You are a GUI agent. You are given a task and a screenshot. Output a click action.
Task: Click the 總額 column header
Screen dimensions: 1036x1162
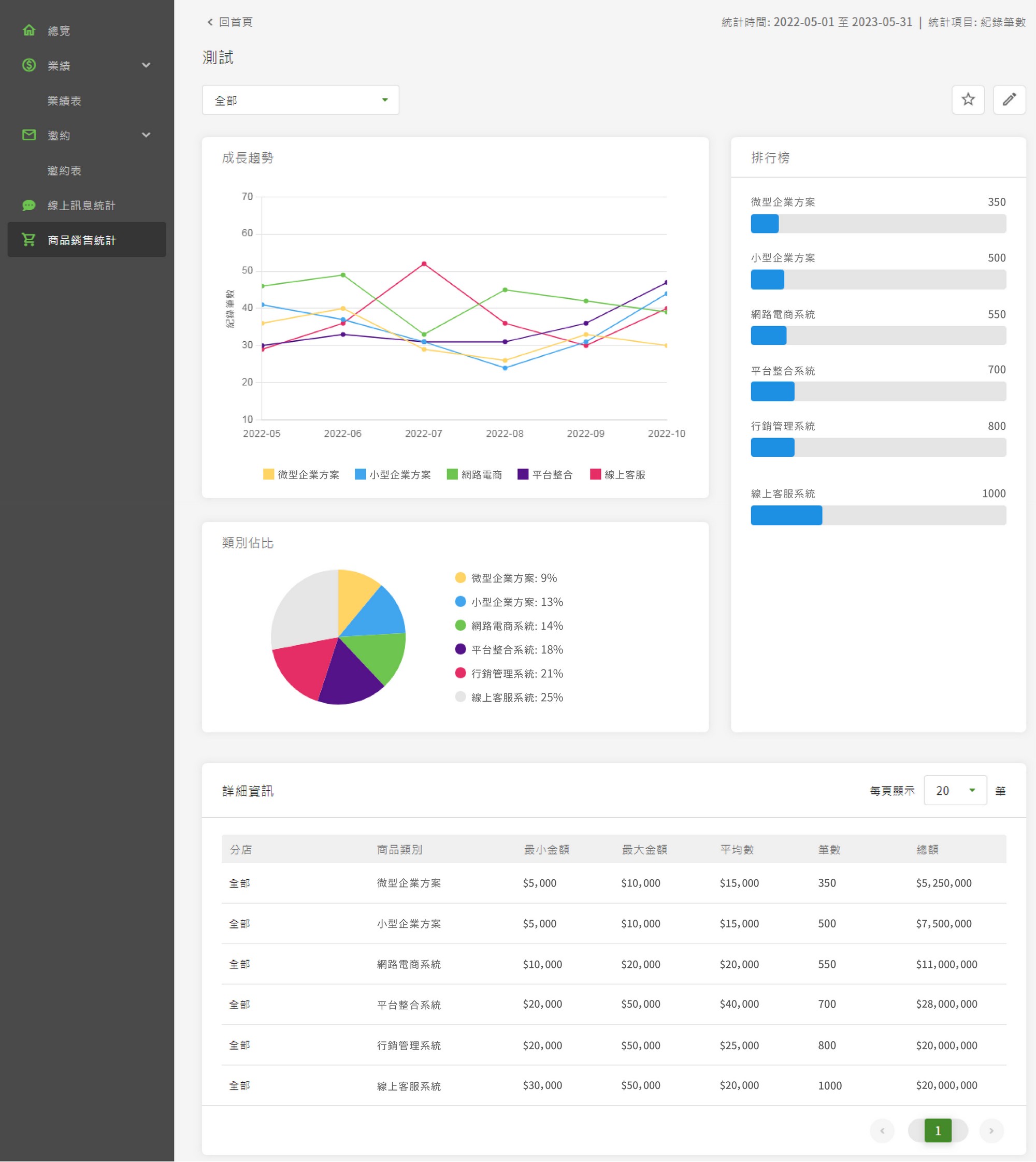(x=927, y=849)
